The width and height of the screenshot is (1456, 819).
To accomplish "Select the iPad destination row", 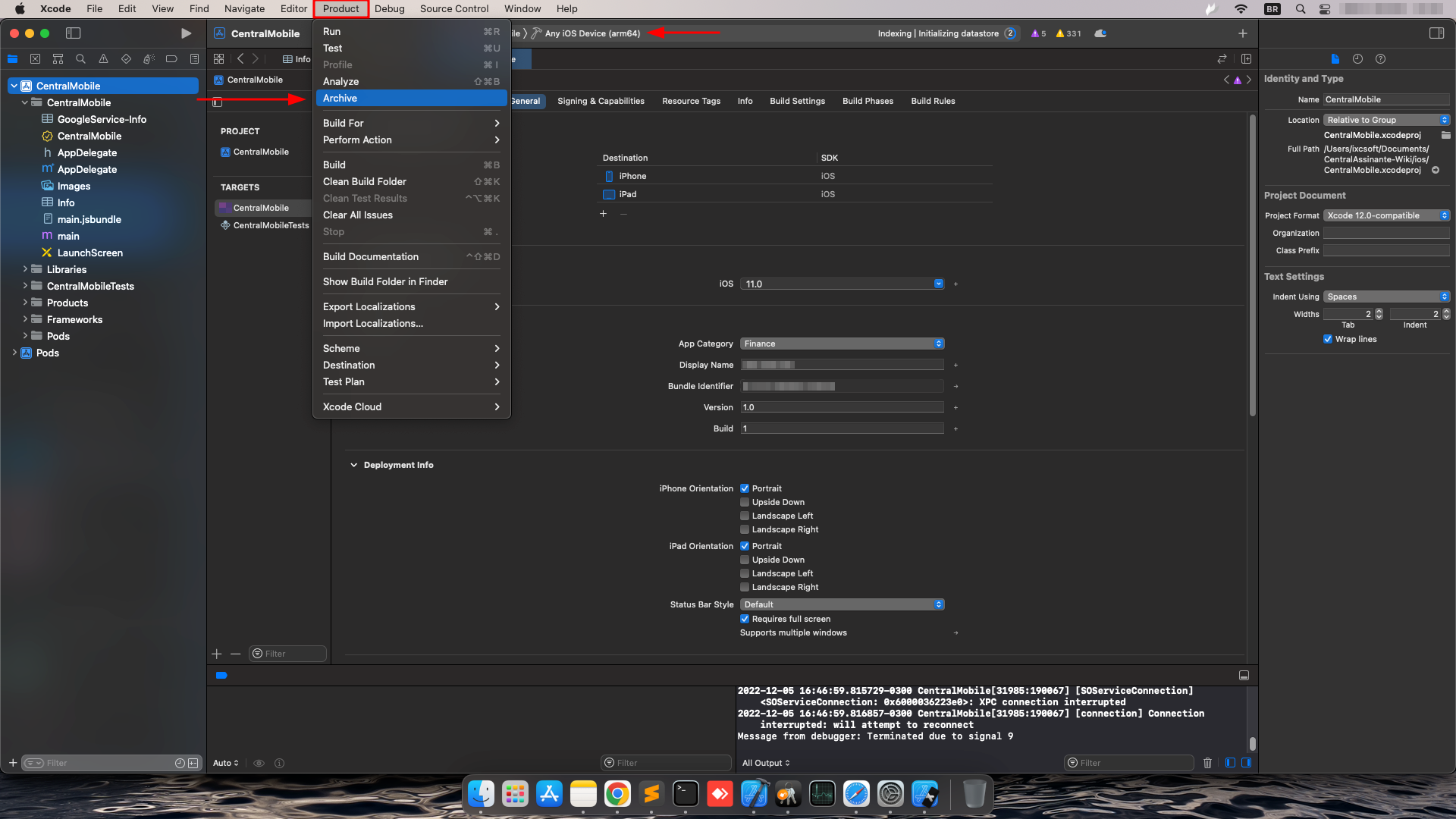I will coord(796,194).
